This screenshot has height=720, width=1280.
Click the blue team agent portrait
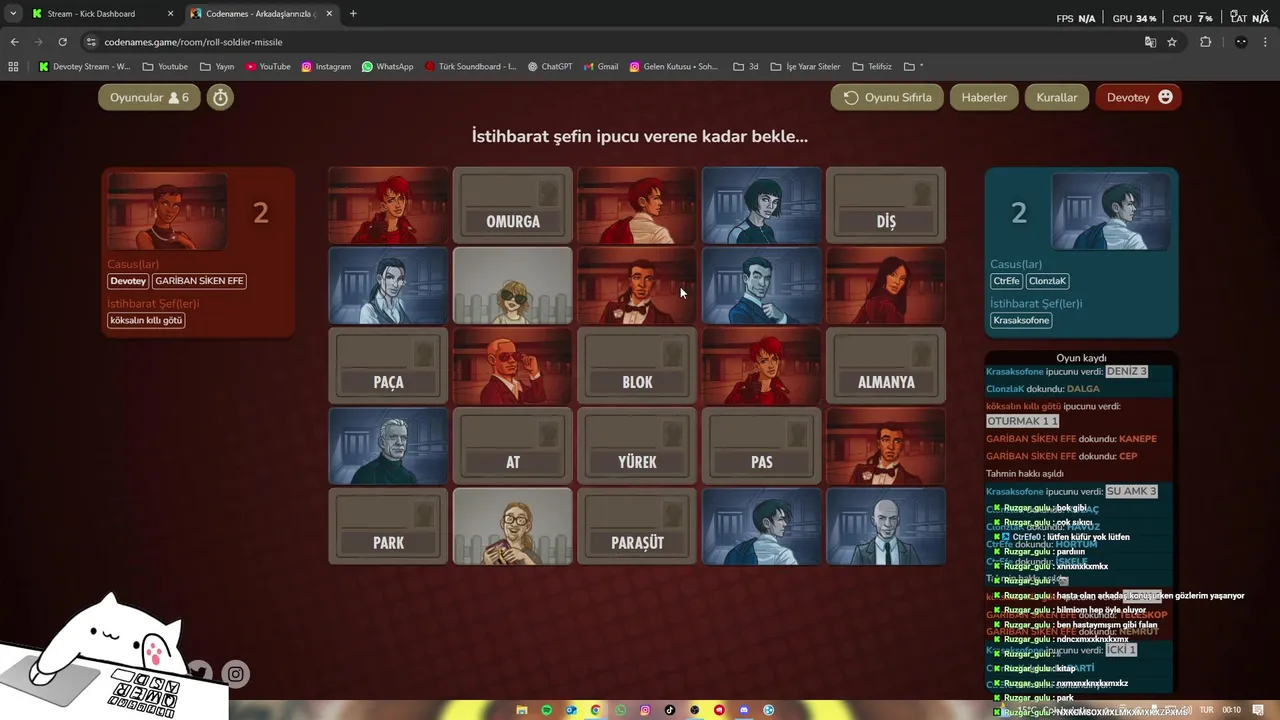click(x=1110, y=212)
